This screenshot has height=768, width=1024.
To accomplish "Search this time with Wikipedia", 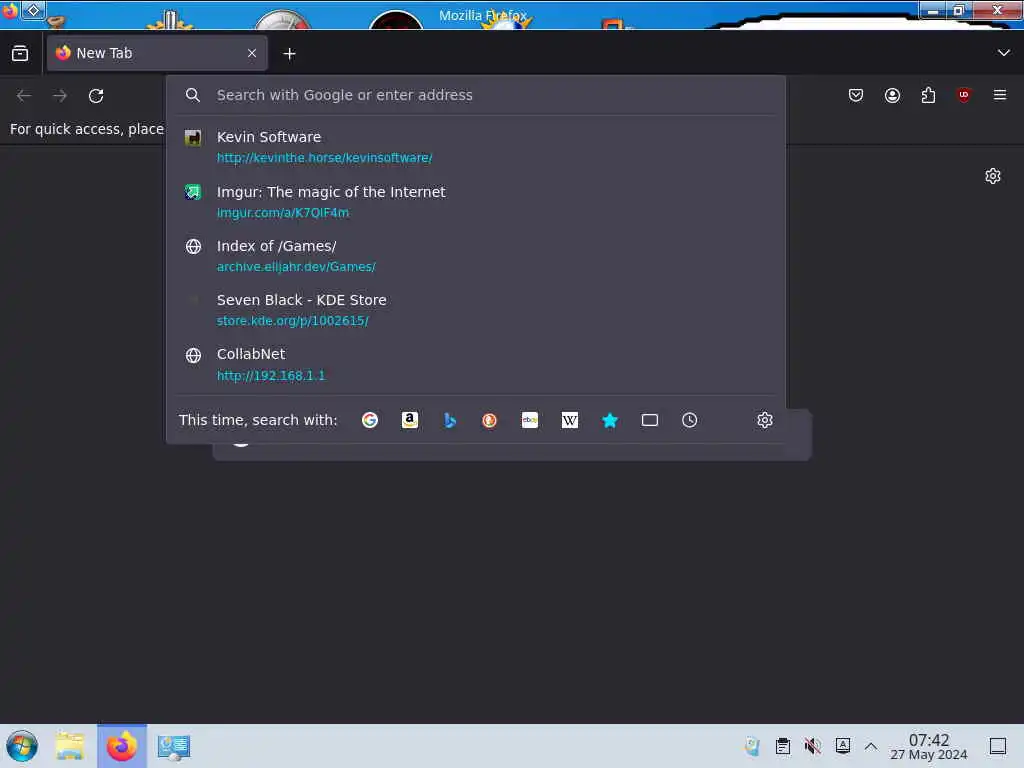I will pyautogui.click(x=569, y=420).
